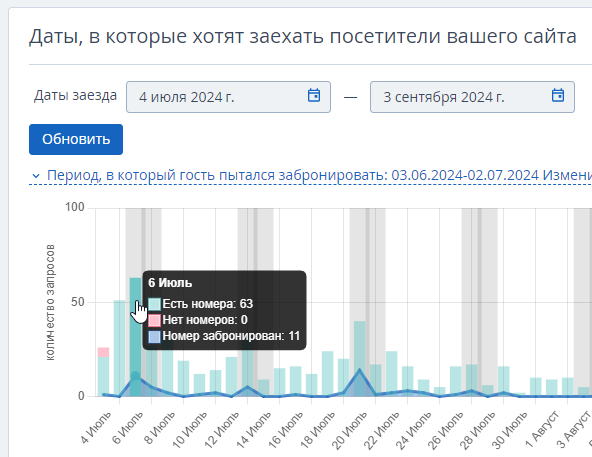This screenshot has height=457, width=592.
Task: Click the blue Номер забронирован swatch in tooltip
Action: click(154, 337)
